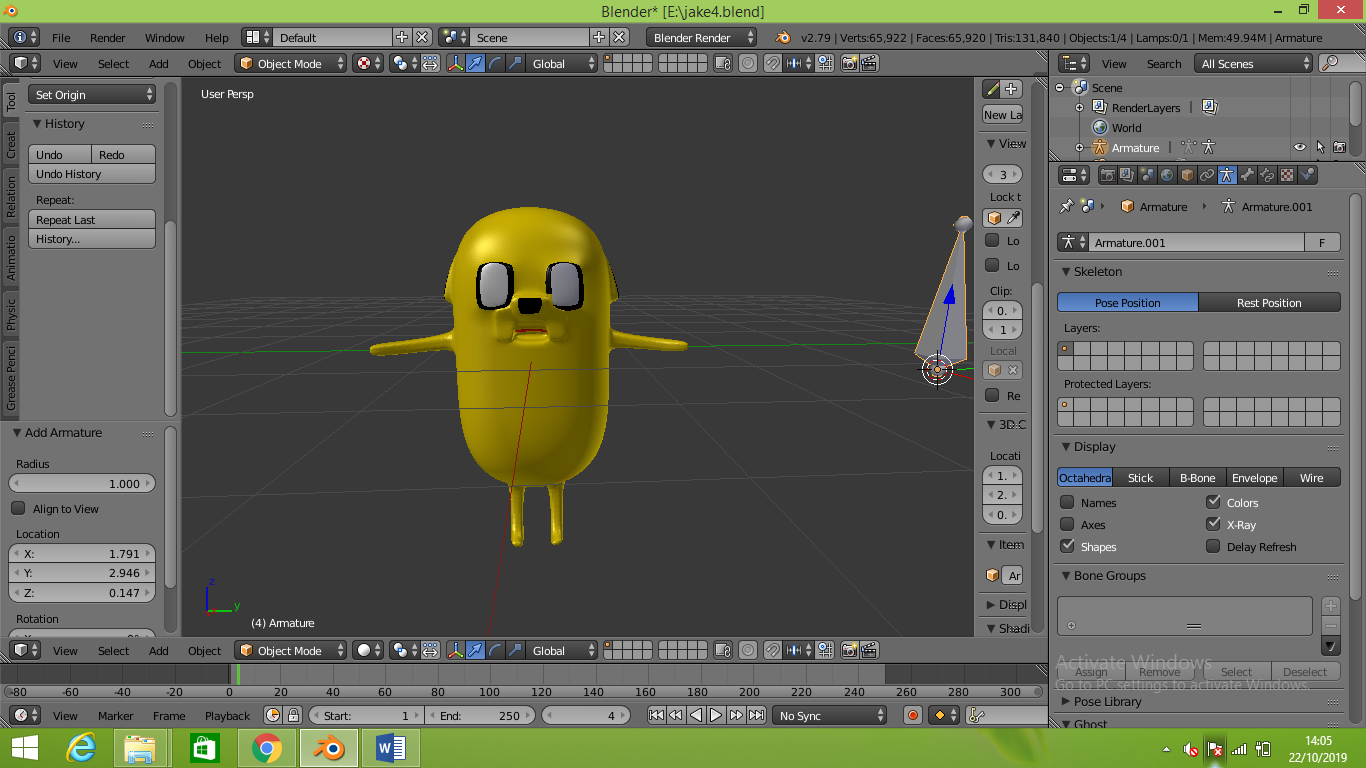Open the All Scenes dropdown in Outliner
Screen dimensions: 1366x768
1253,63
